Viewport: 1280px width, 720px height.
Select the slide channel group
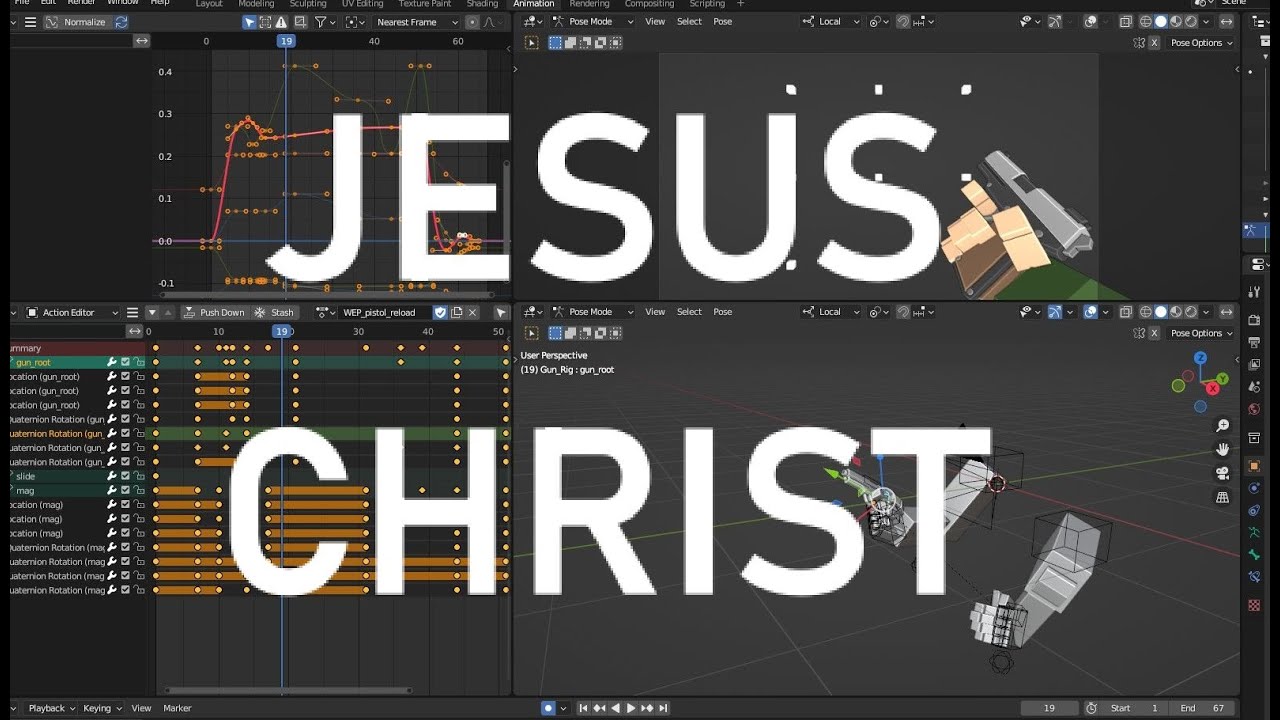click(25, 476)
